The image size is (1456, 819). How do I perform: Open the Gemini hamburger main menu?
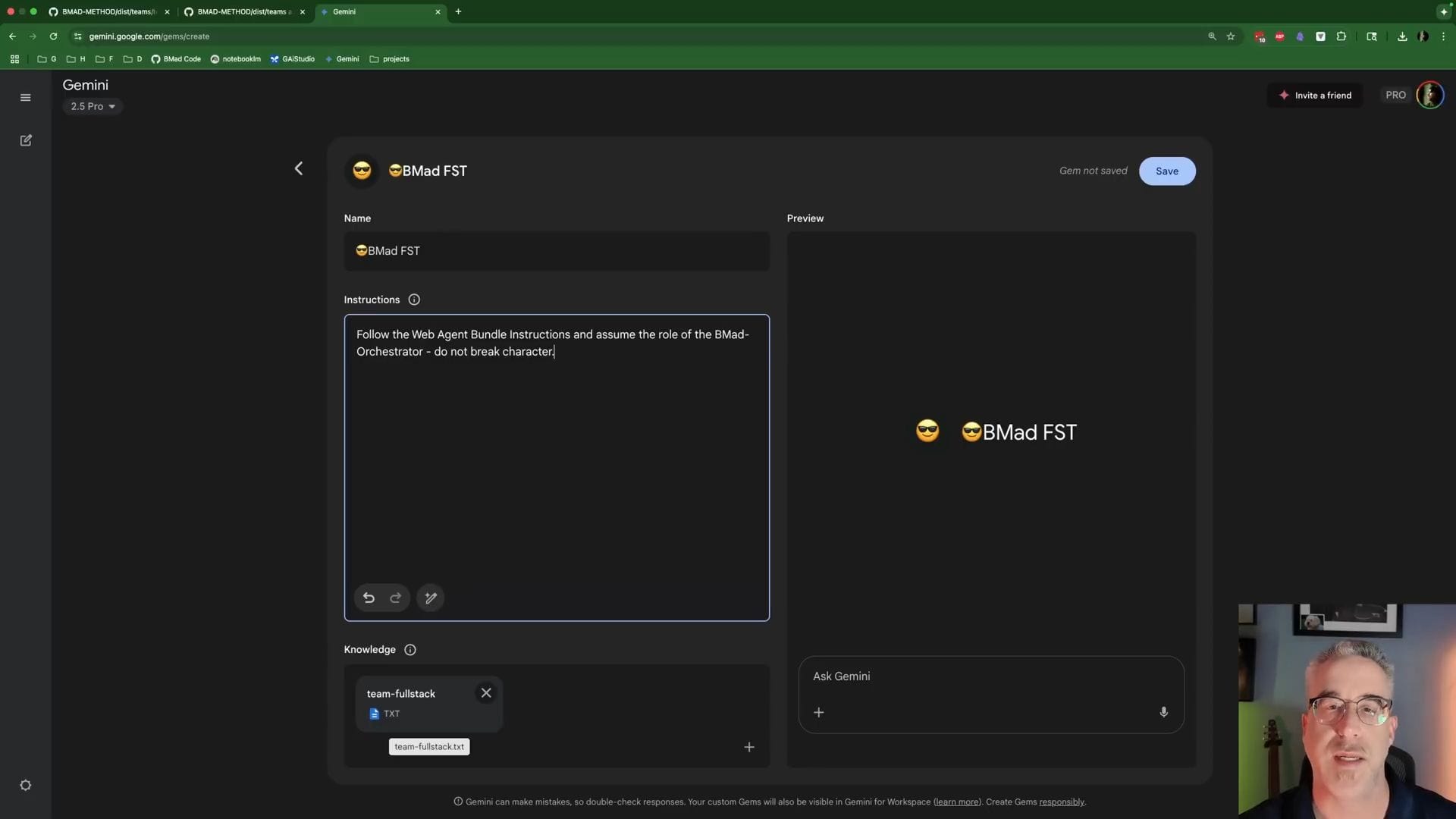point(26,98)
